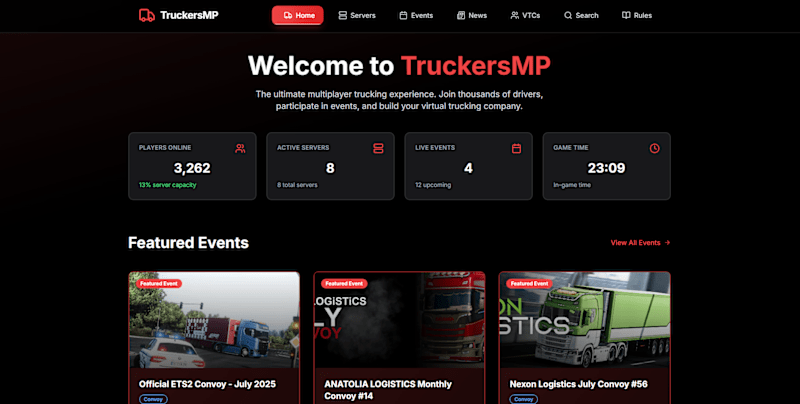Click the clock icon in Game Time card

655,148
